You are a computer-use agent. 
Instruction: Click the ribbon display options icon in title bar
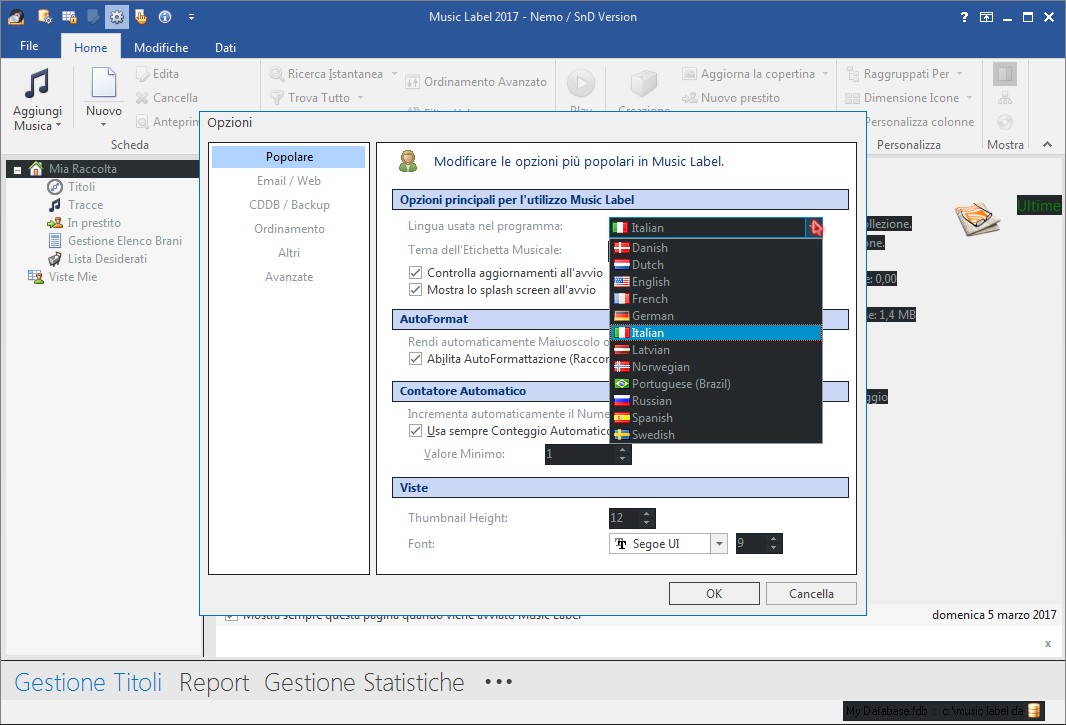(x=986, y=17)
